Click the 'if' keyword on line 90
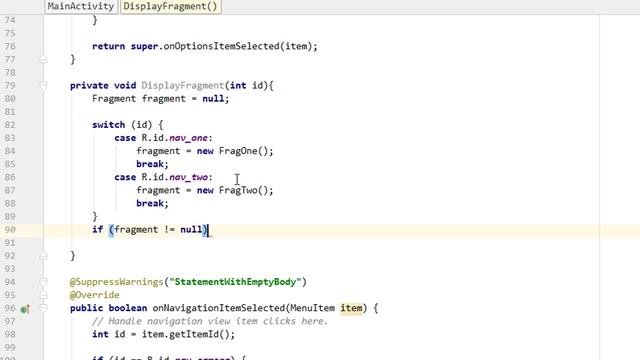 98,229
